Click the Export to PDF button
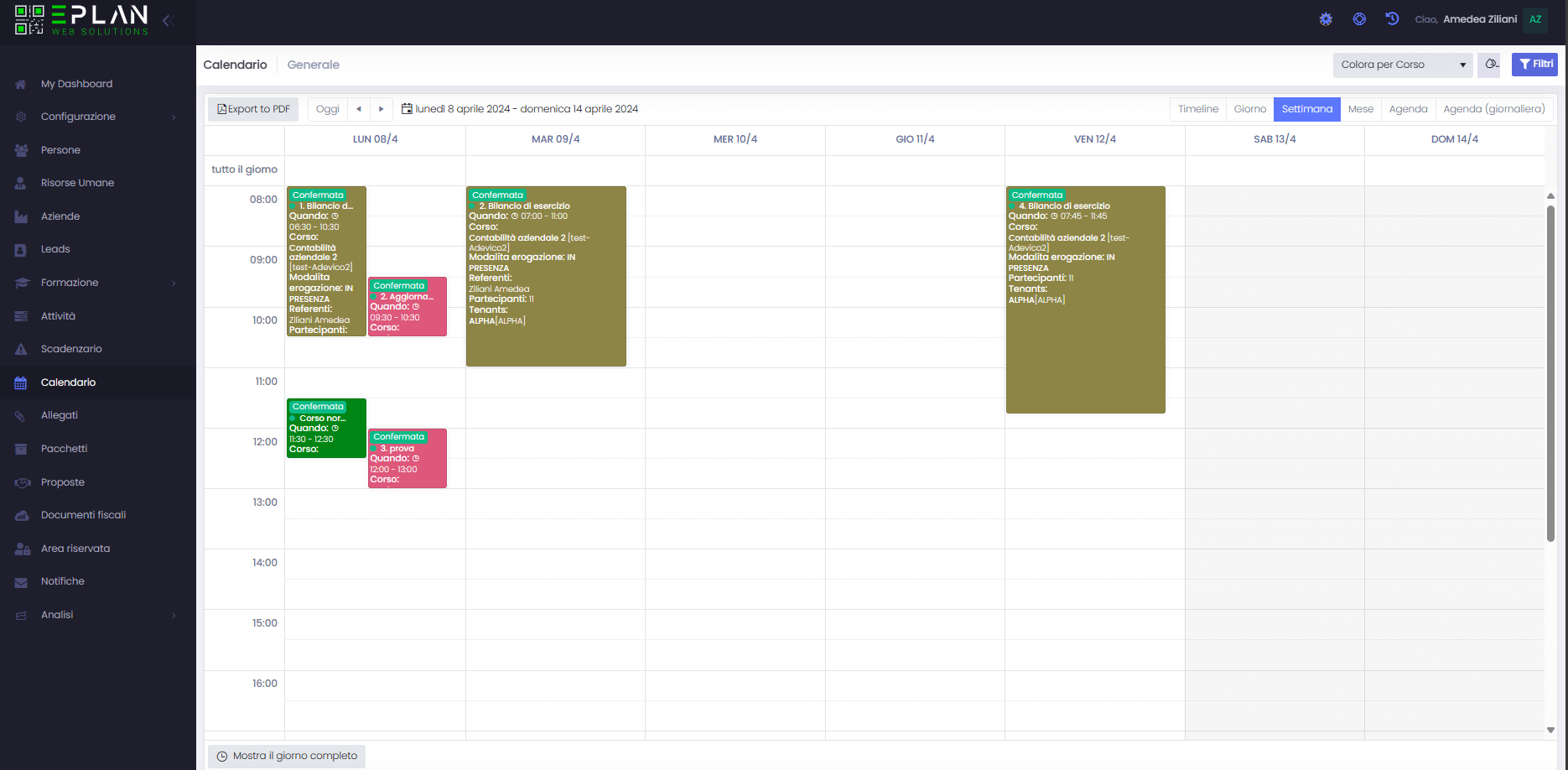The width and height of the screenshot is (1568, 770). click(253, 109)
